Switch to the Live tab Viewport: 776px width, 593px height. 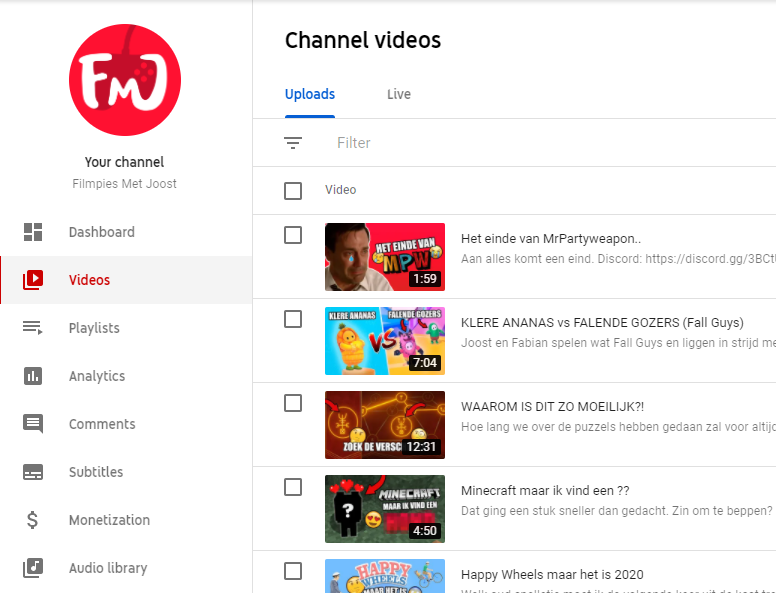point(399,95)
